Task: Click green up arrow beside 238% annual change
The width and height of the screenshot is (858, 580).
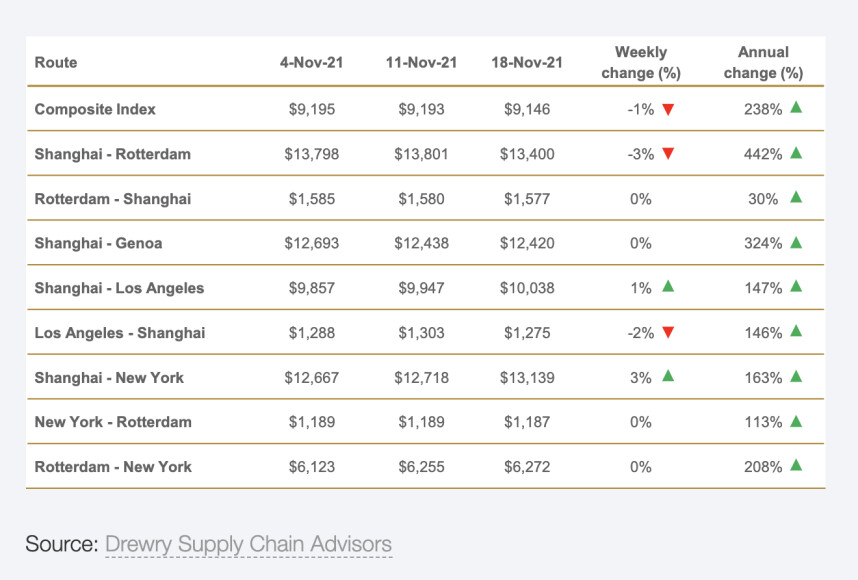Action: coord(796,108)
